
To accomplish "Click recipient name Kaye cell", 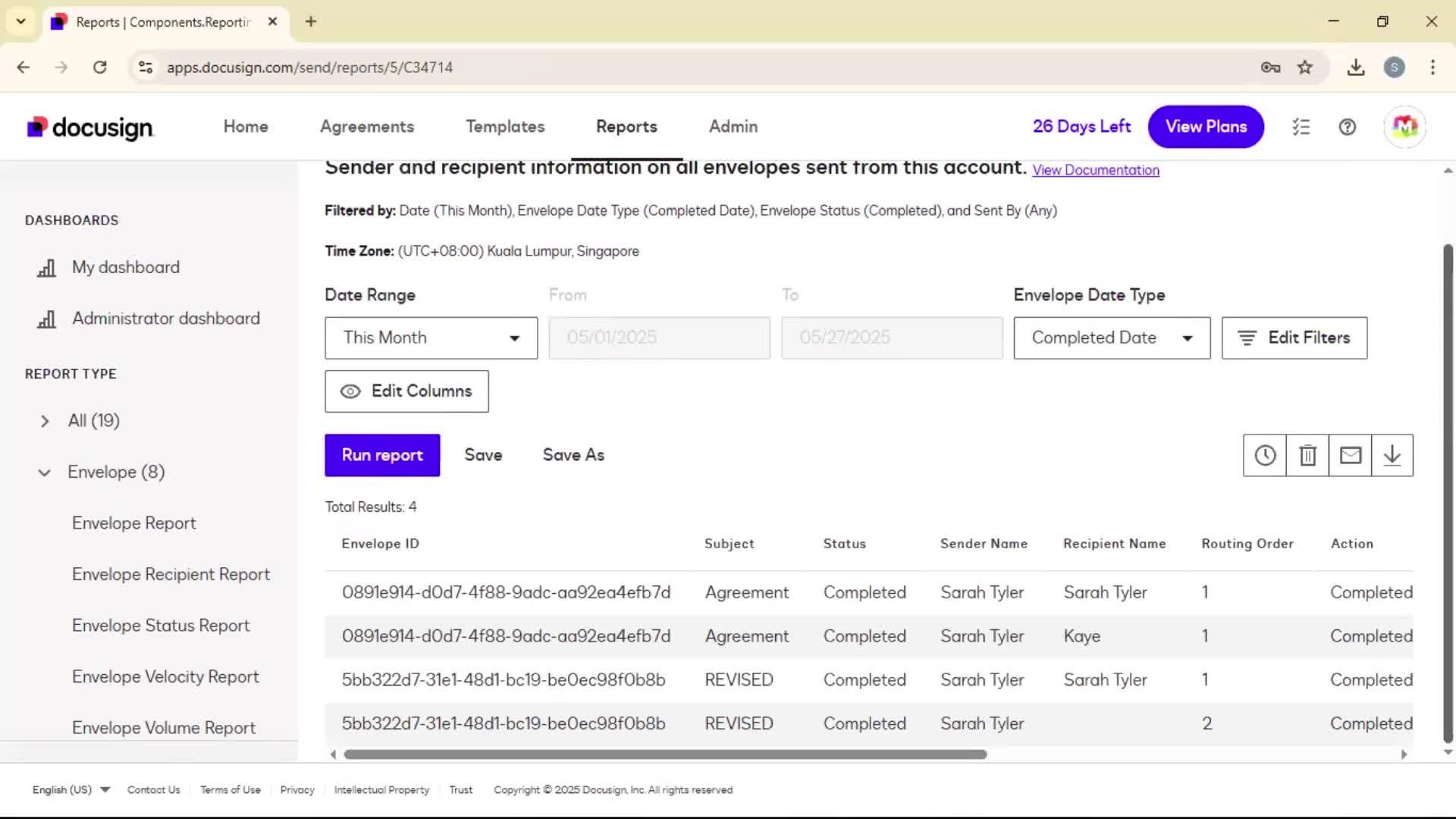I will tap(1081, 636).
